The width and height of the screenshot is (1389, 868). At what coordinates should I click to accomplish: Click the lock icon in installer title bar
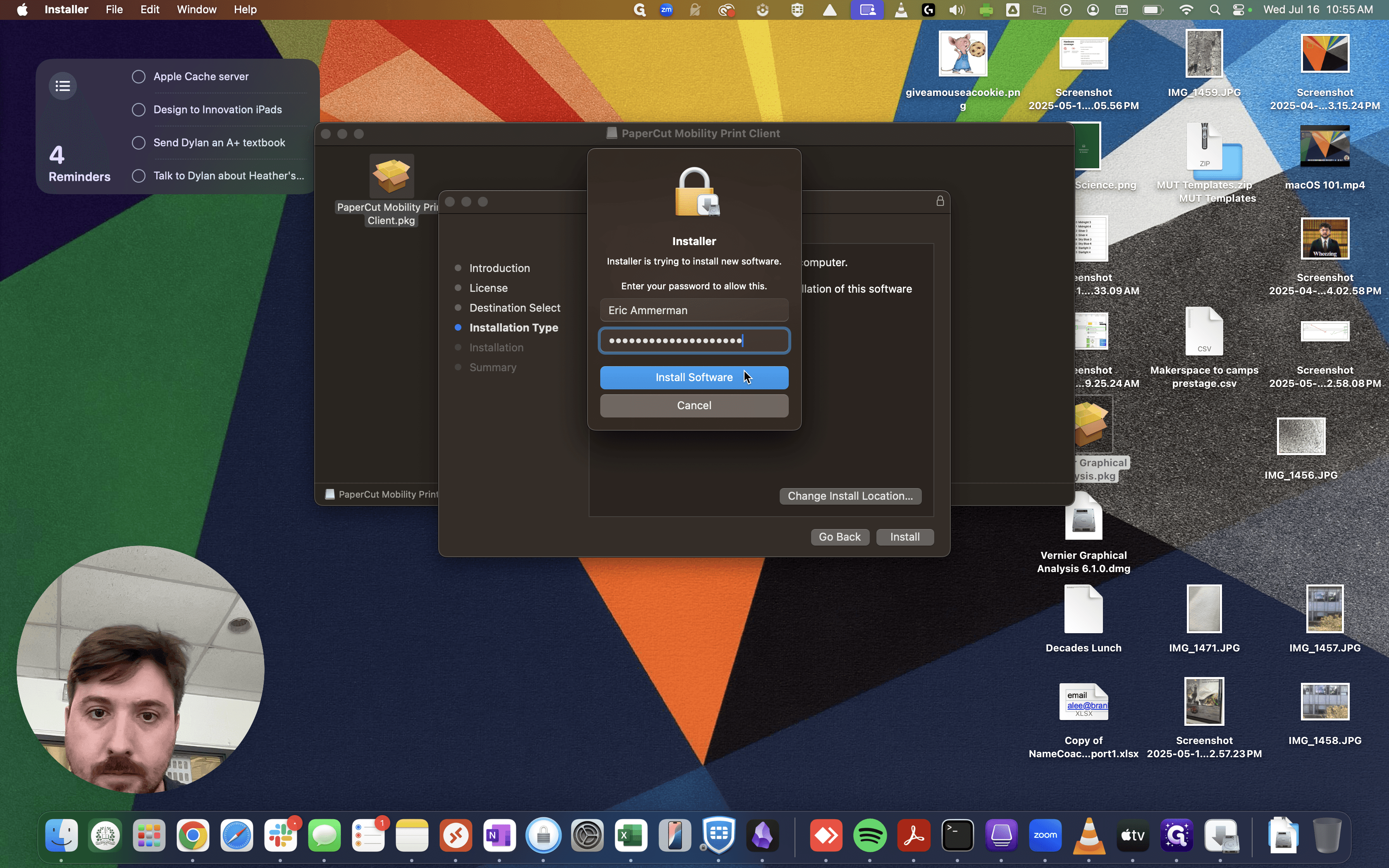click(x=940, y=201)
